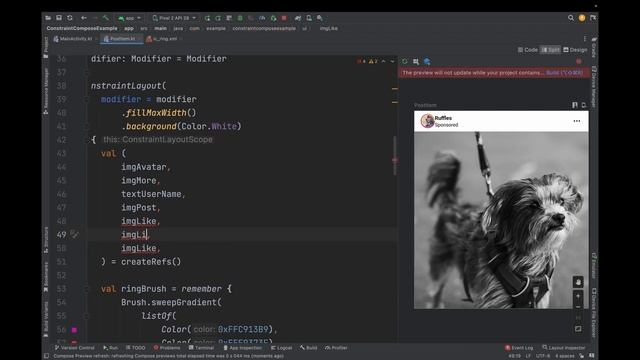Click the Sync/reload icon in toolbar
The height and width of the screenshot is (360, 640).
click(x=70, y=18)
